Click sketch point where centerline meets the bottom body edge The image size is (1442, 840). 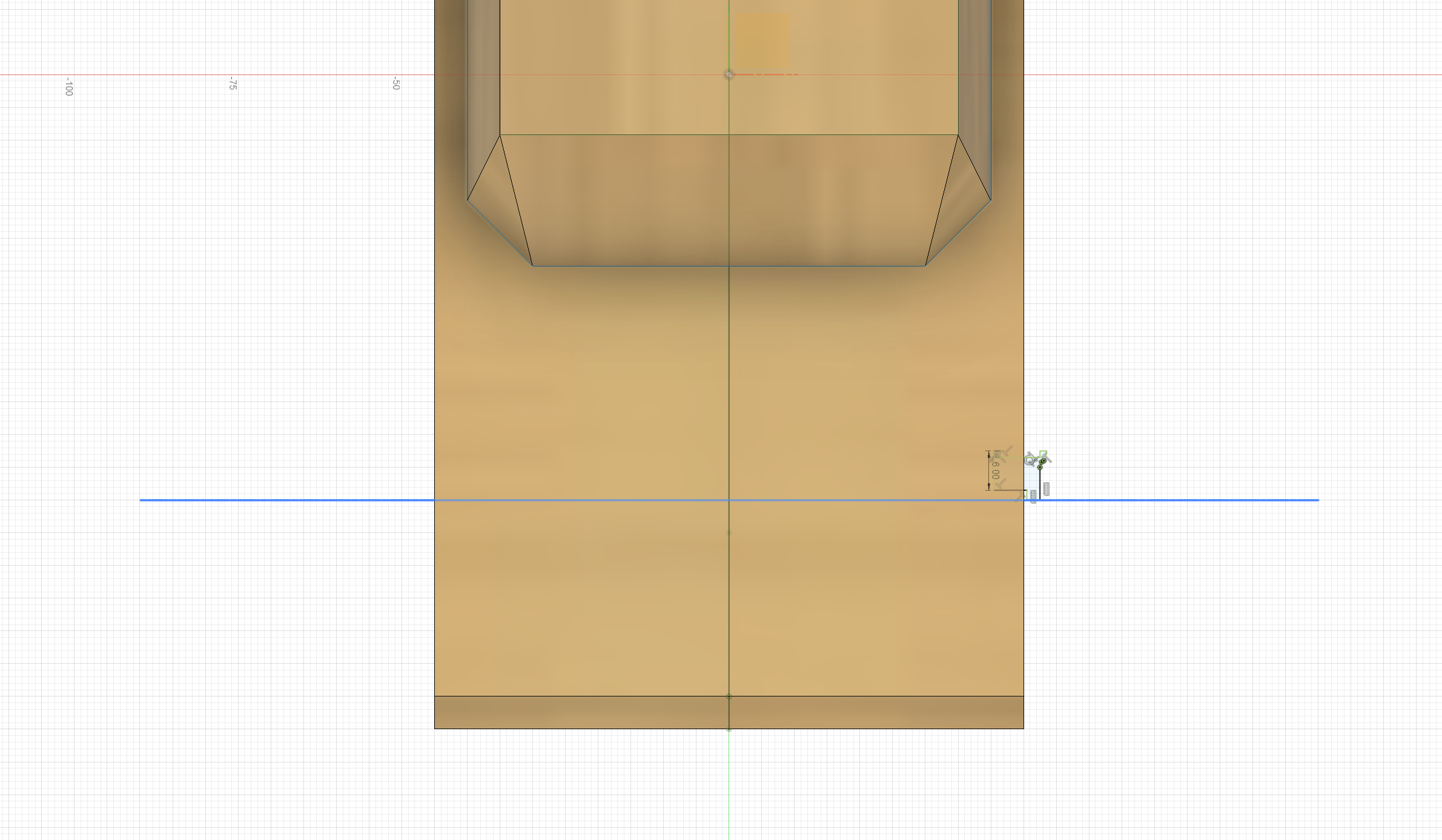729,729
